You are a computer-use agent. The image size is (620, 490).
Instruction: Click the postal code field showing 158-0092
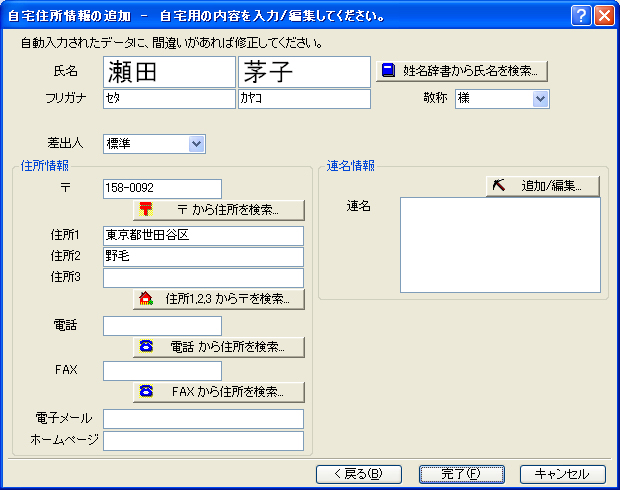(161, 189)
